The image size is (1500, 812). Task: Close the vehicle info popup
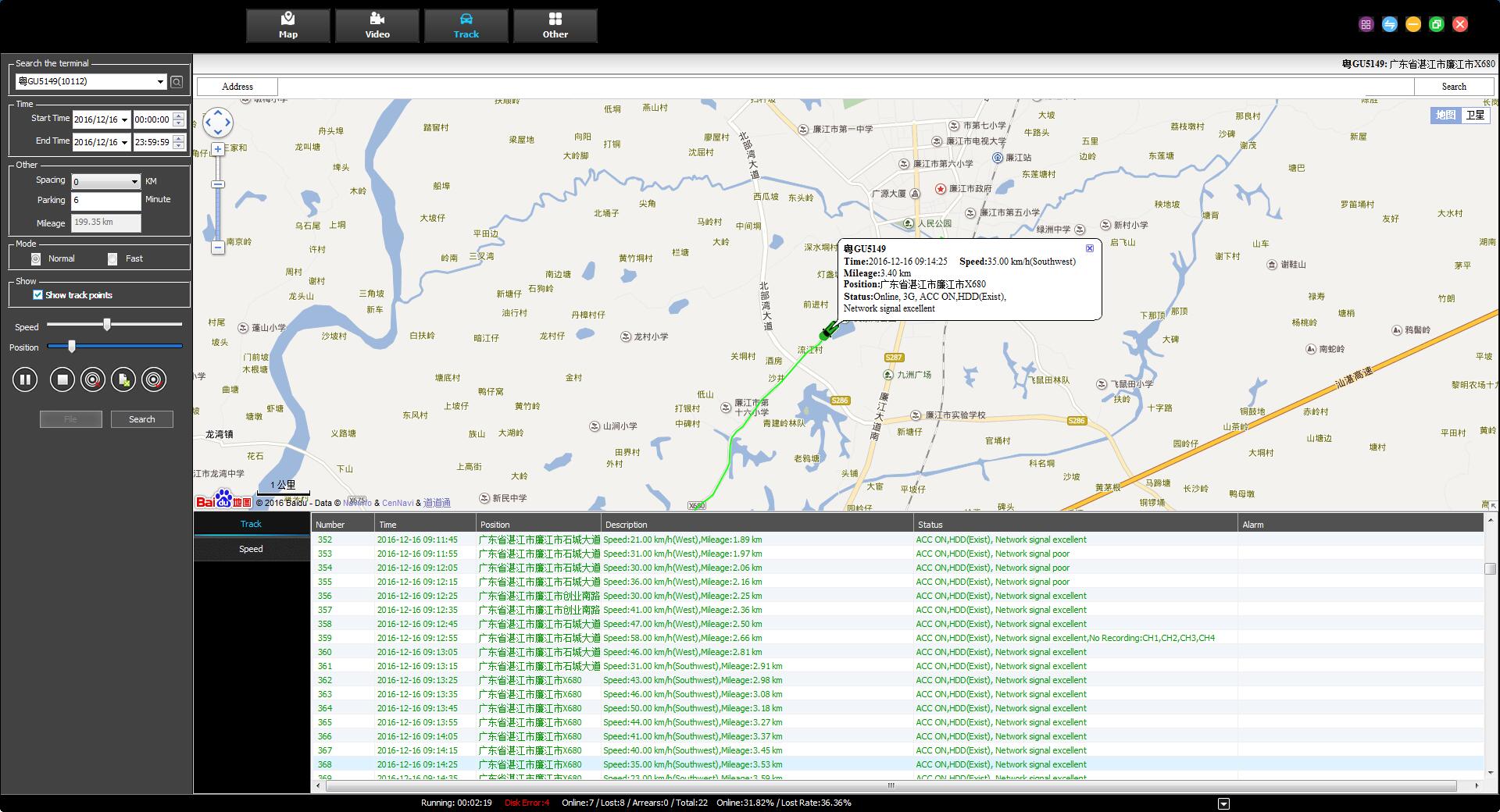[x=1089, y=248]
